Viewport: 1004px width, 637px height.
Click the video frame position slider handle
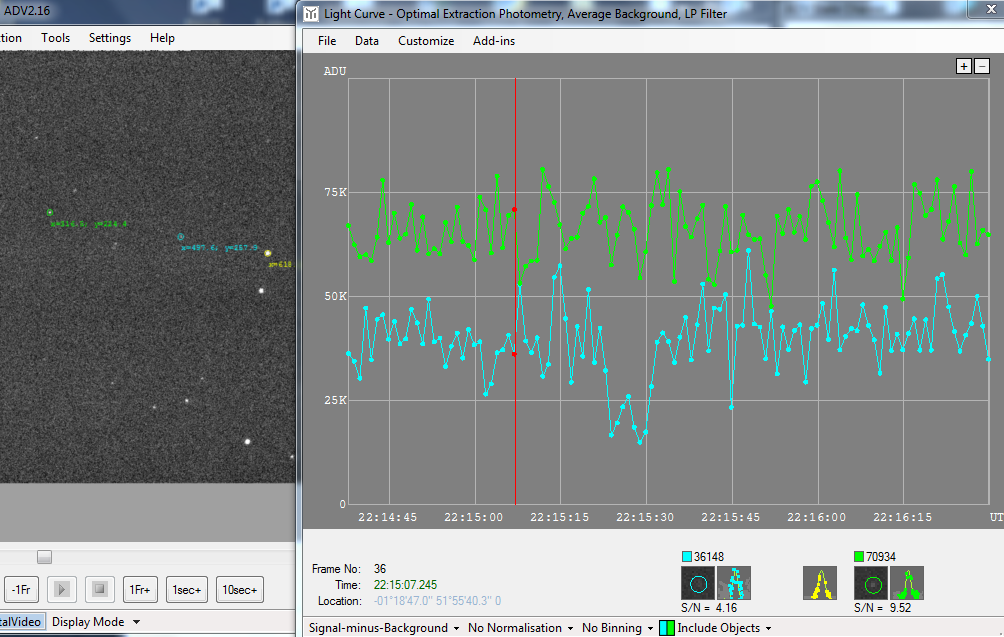(44, 556)
